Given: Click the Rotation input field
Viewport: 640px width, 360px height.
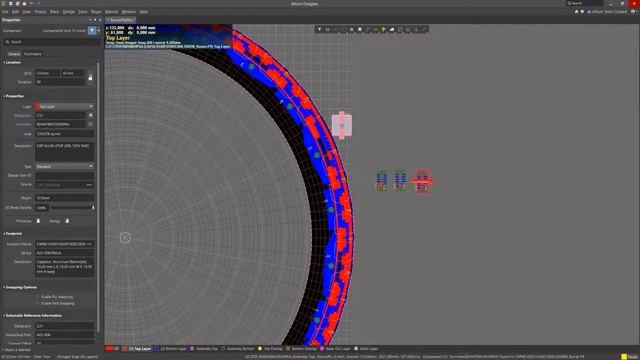Looking at the screenshot, I should pyautogui.click(x=60, y=82).
